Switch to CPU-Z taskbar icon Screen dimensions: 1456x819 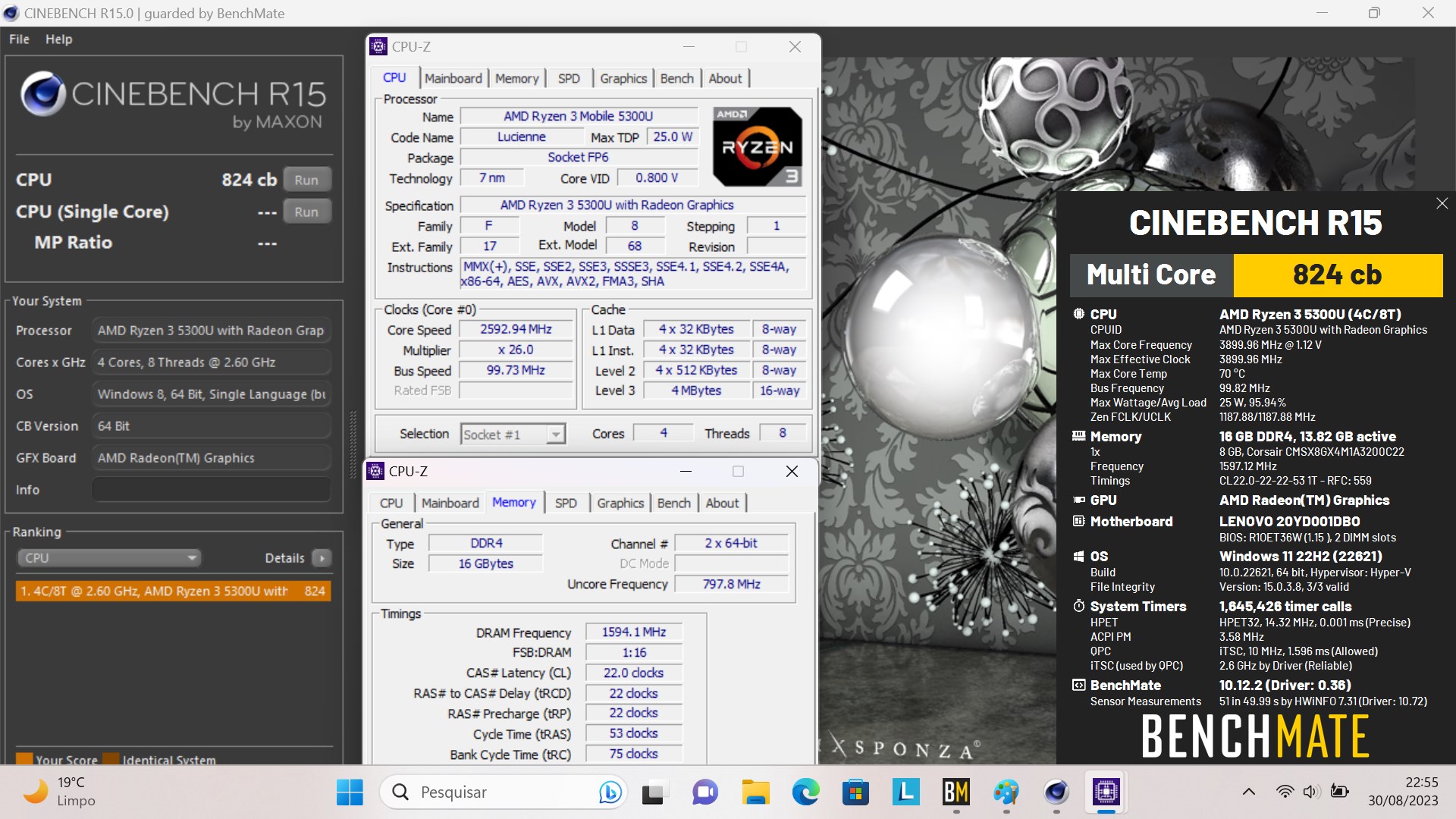(x=1106, y=792)
